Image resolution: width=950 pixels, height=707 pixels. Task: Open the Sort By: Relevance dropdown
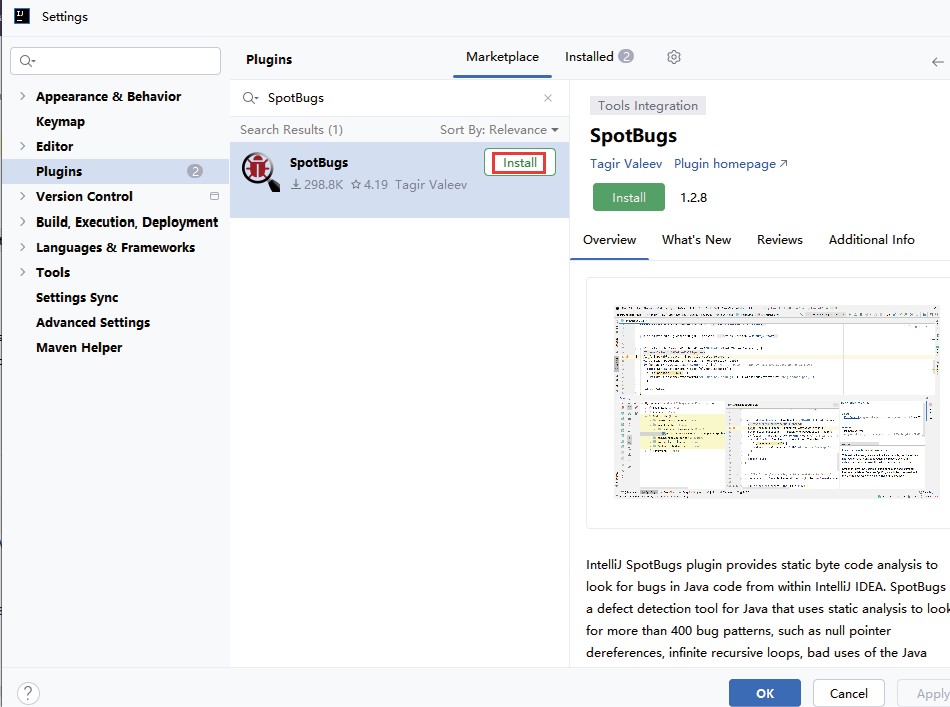tap(499, 130)
